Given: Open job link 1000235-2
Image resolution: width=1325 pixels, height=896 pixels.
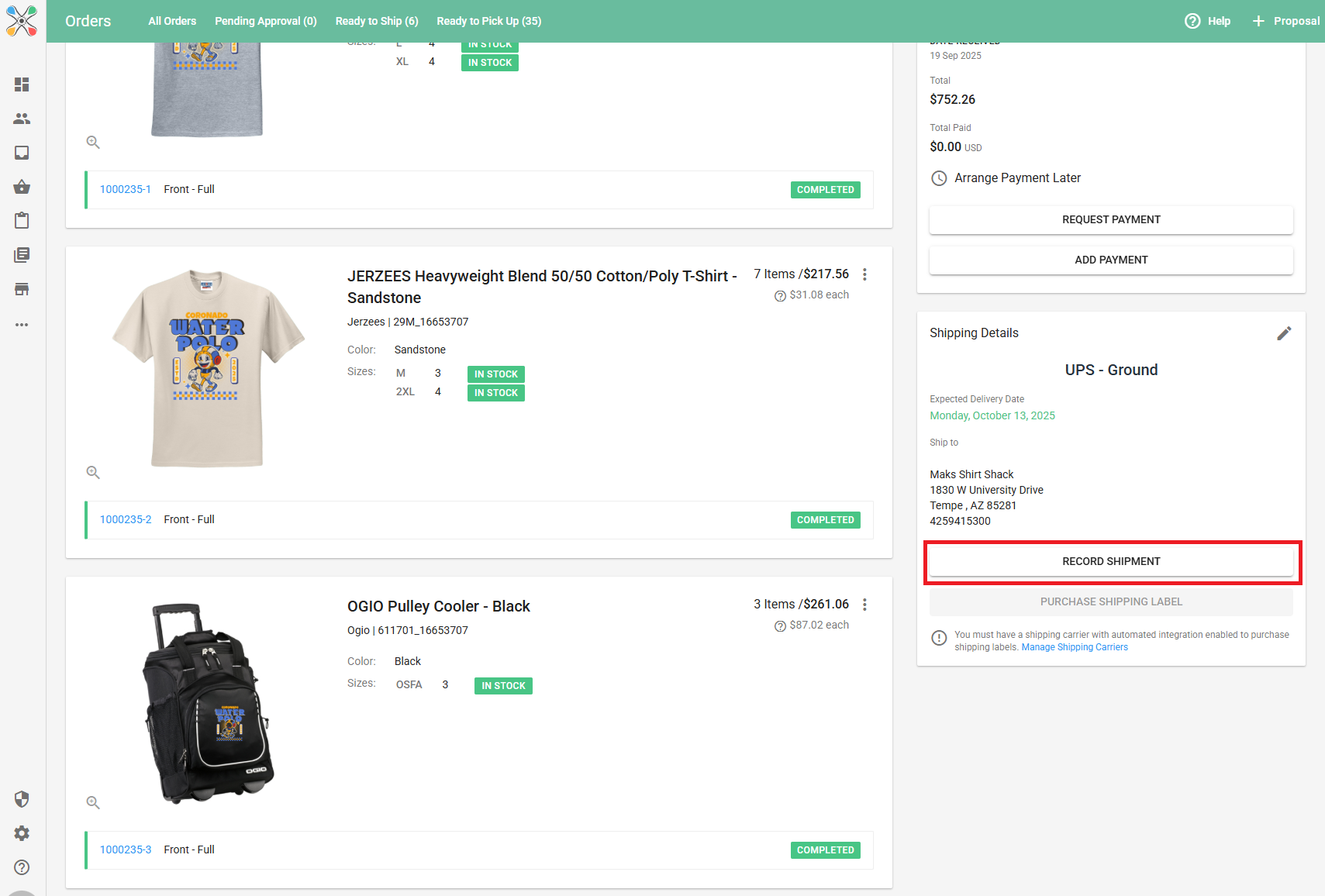Looking at the screenshot, I should click(126, 519).
